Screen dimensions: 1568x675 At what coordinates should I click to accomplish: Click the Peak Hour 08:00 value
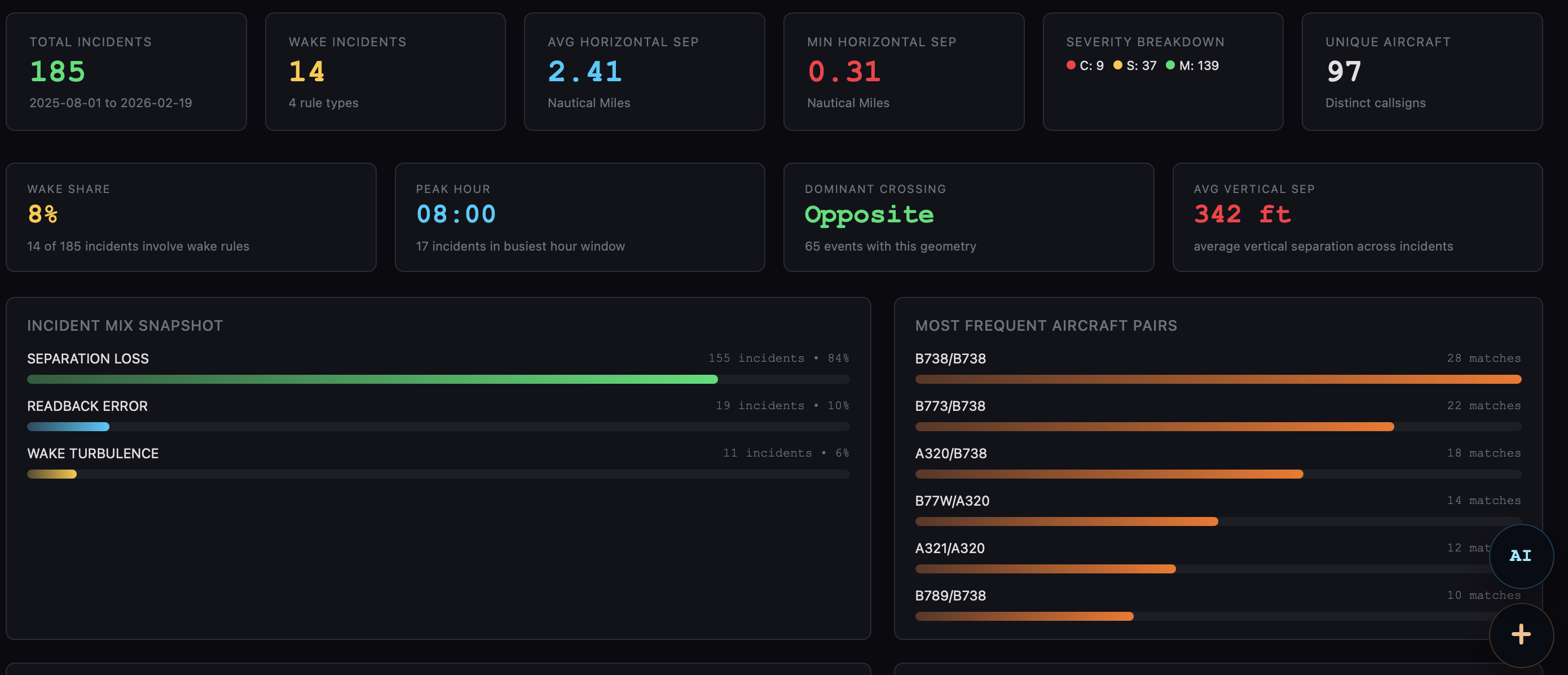[x=455, y=214]
